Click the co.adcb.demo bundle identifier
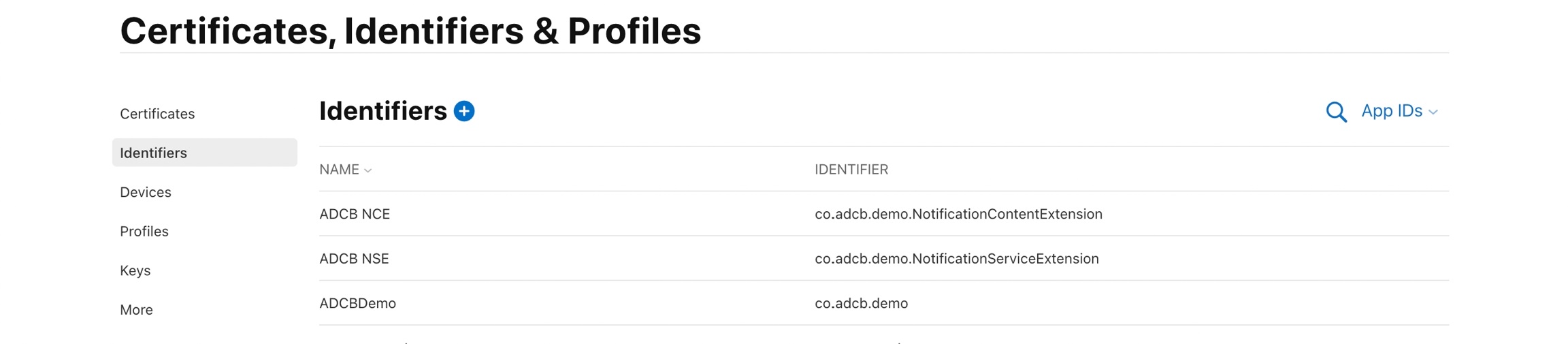Viewport: 1568px width, 344px height. coord(861,303)
